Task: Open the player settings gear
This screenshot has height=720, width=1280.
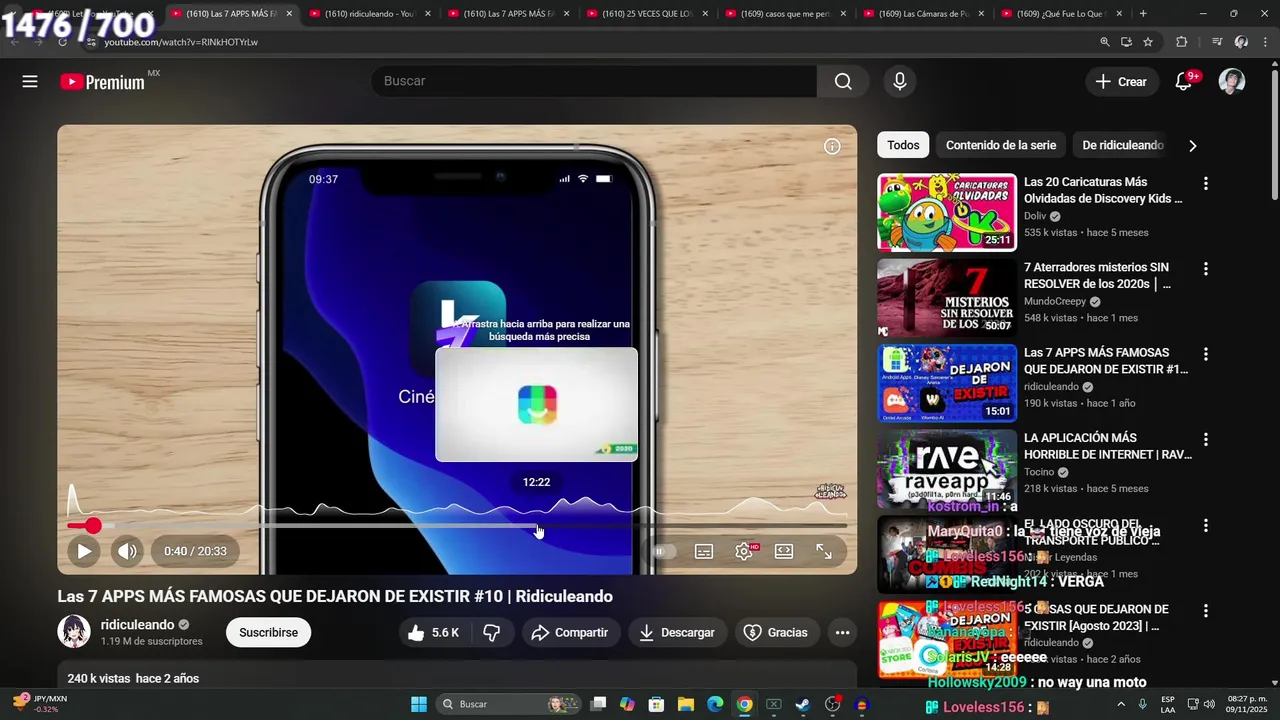Action: pos(744,551)
